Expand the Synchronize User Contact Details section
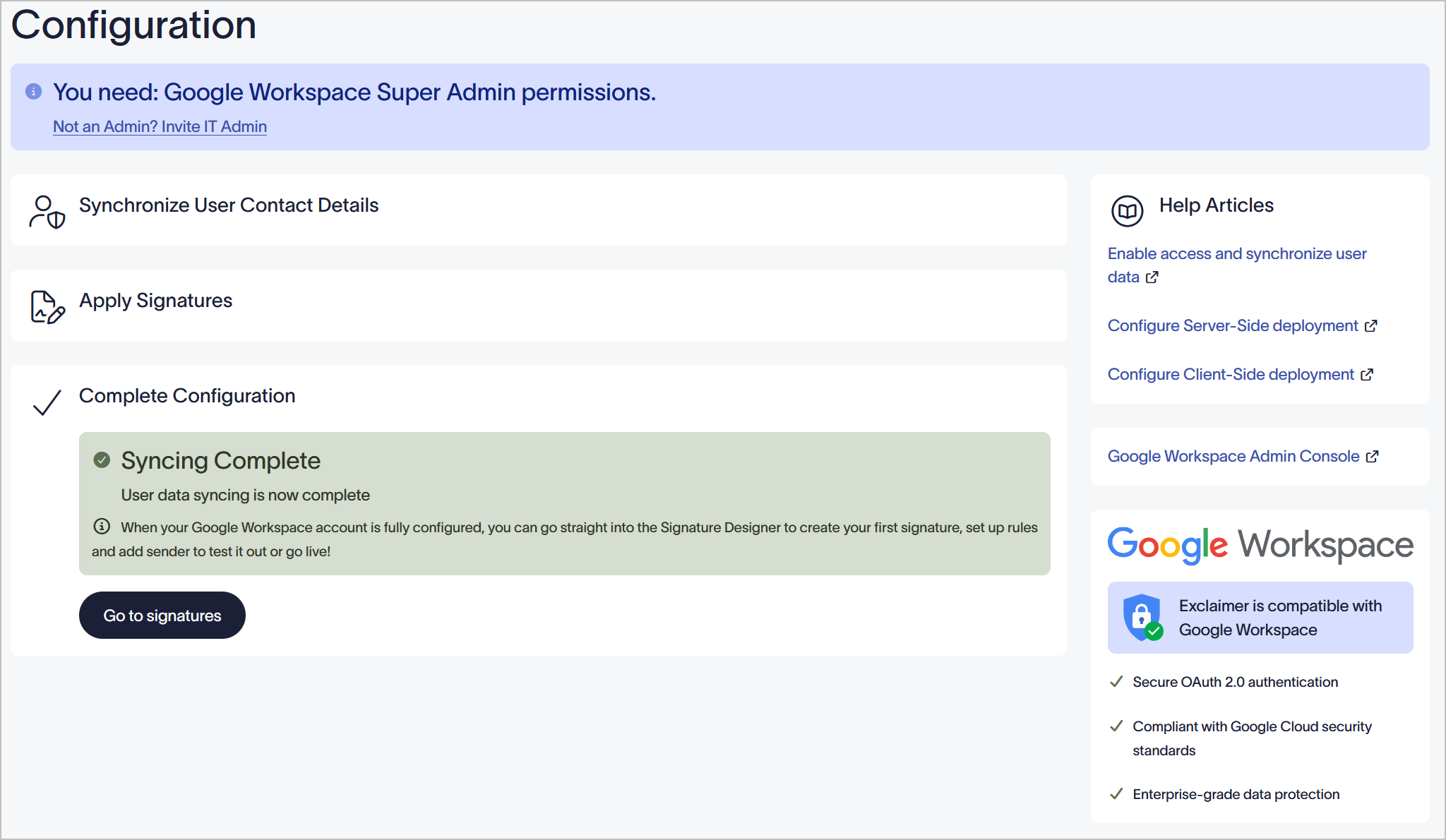The height and width of the screenshot is (840, 1446). point(539,210)
